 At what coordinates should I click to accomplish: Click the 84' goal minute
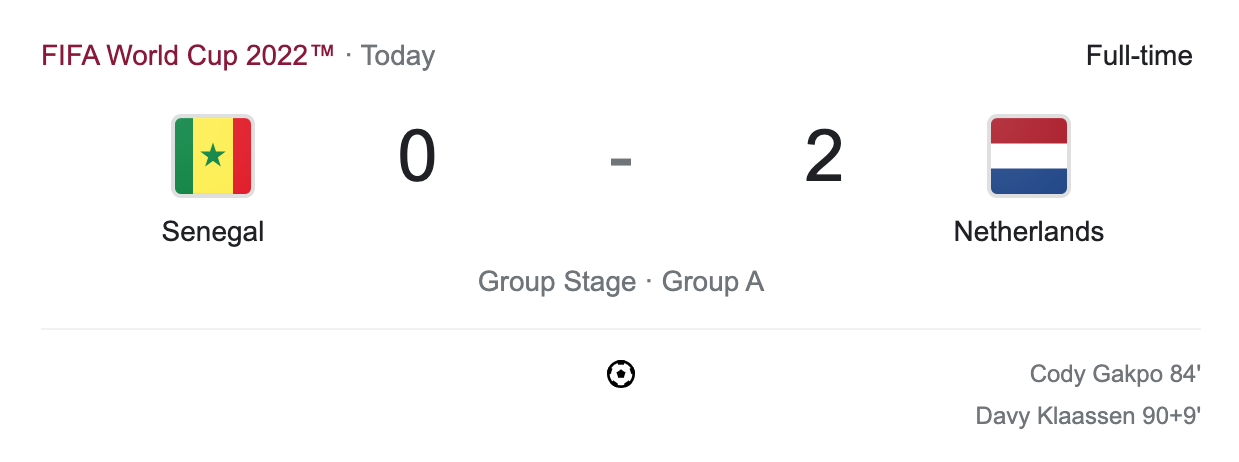coord(1184,375)
